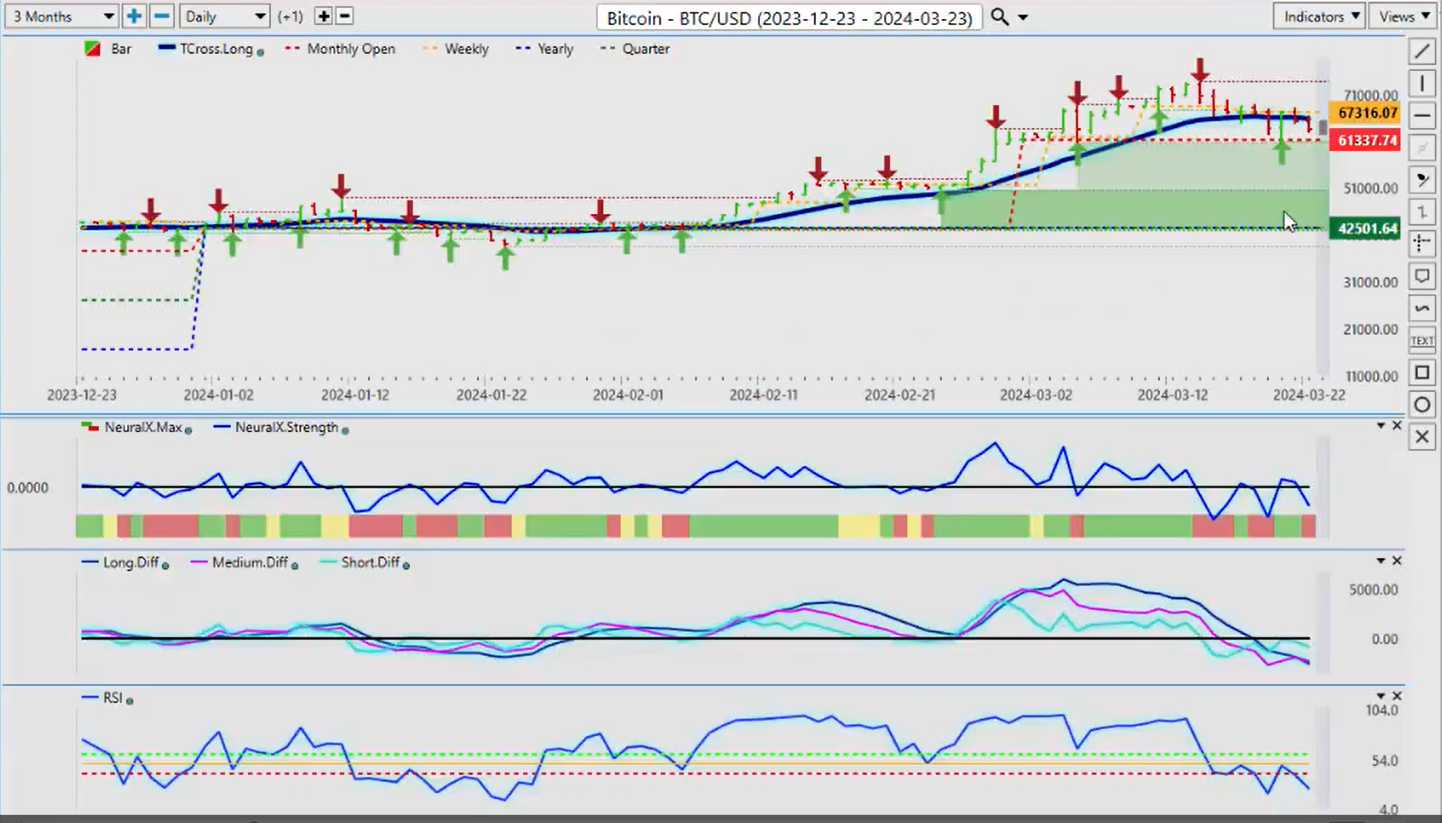The width and height of the screenshot is (1442, 823).
Task: Close the NeuralX indicator panel
Action: tap(1397, 426)
